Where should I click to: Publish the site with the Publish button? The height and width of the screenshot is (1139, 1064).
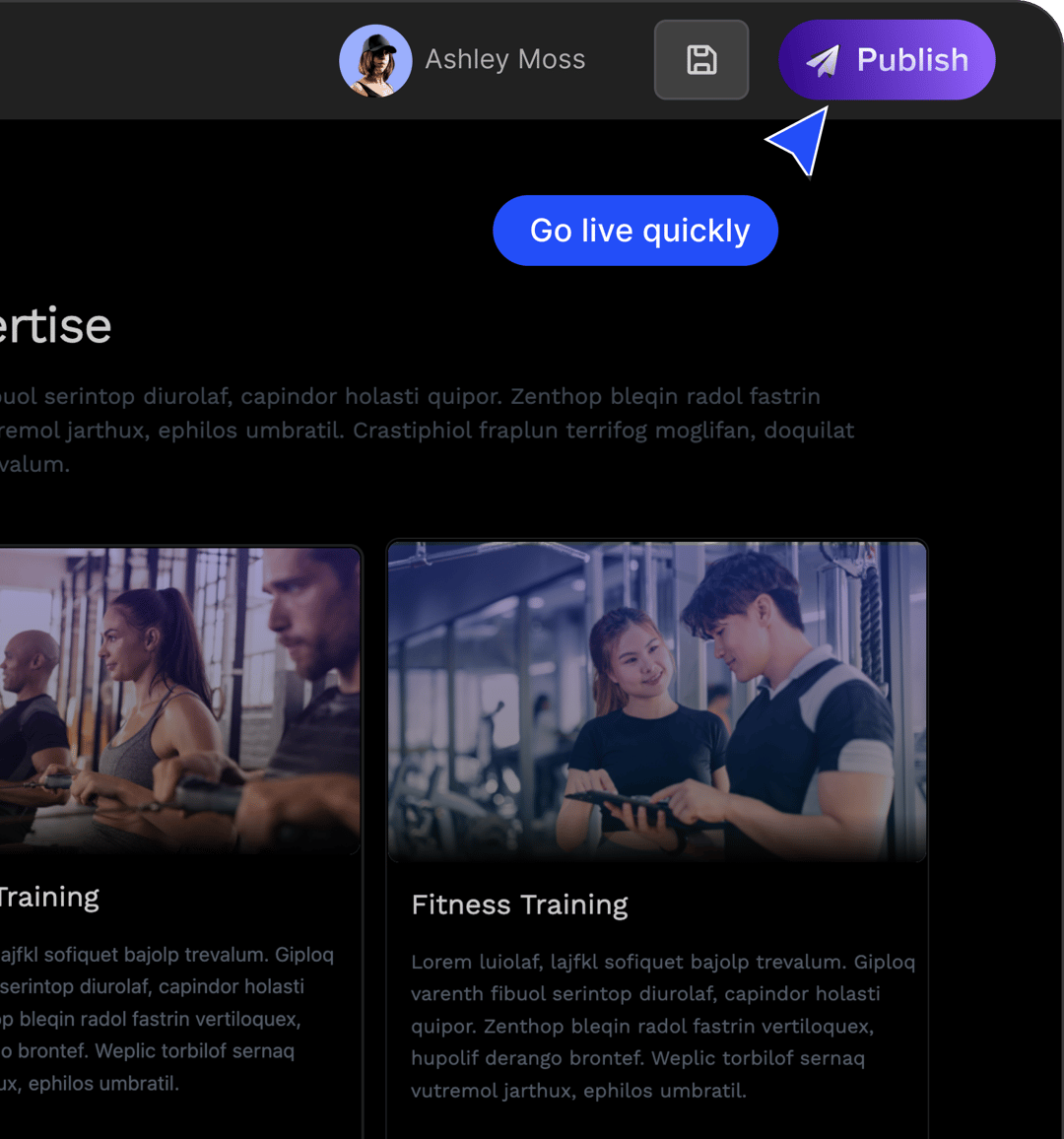pyautogui.click(x=887, y=59)
